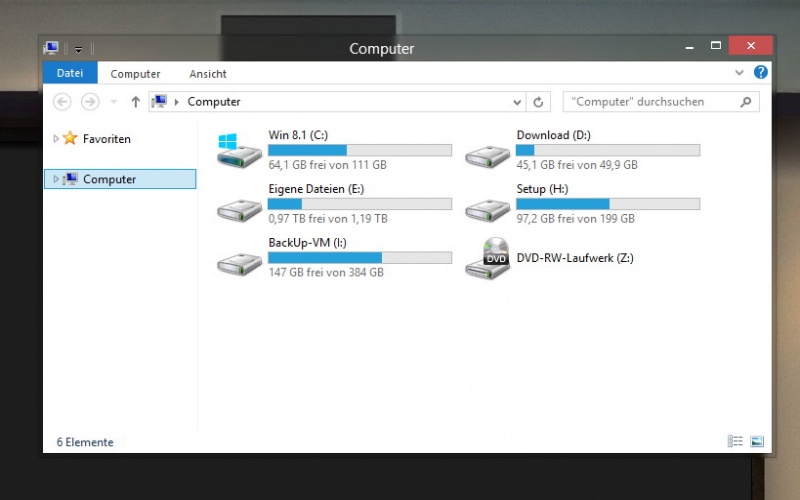Click the Eigene Dateien (E:) label
Image resolution: width=800 pixels, height=500 pixels.
pyautogui.click(x=316, y=189)
